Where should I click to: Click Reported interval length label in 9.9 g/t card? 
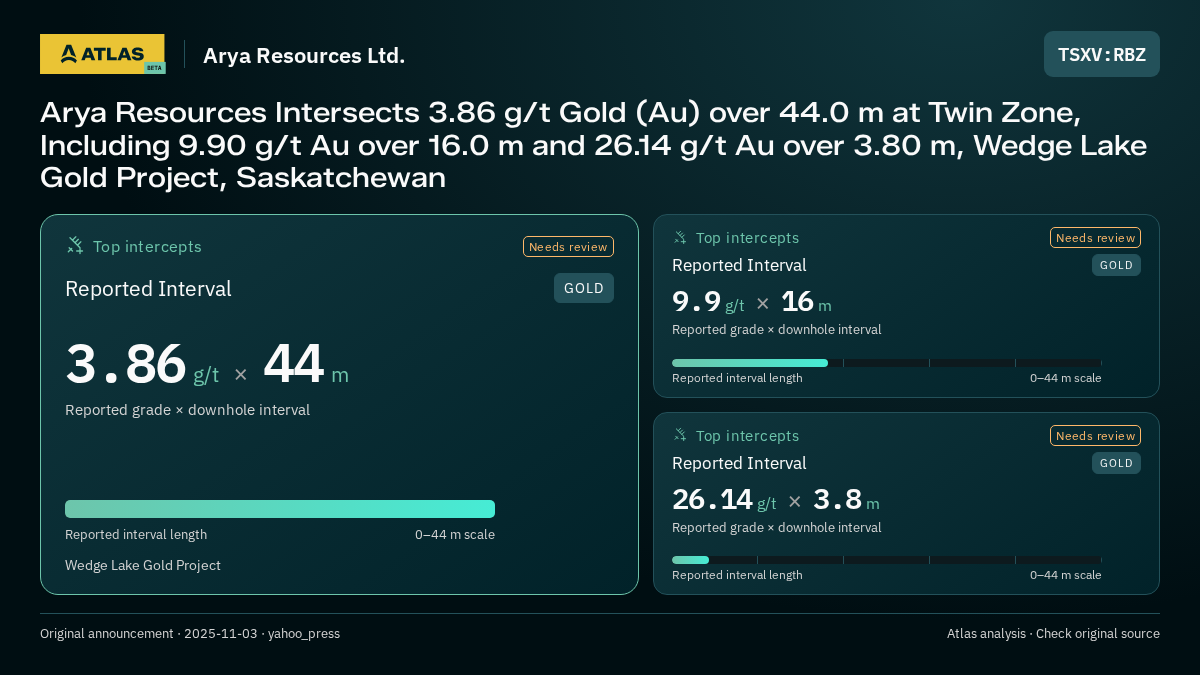point(737,378)
